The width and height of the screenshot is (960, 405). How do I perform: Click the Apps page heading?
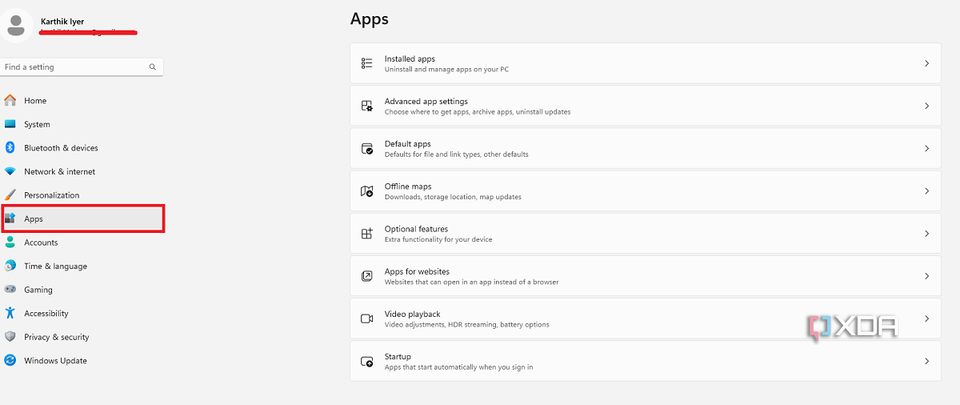coord(369,20)
